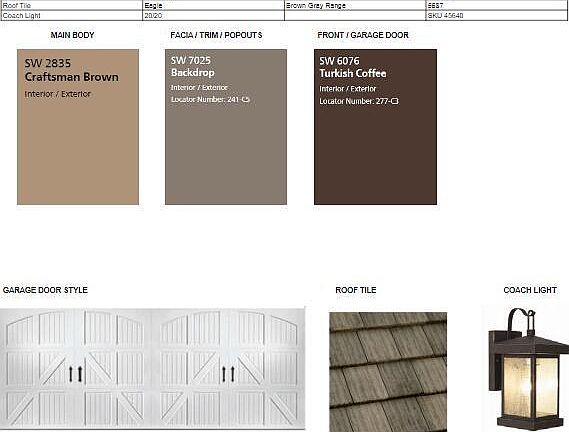Click the MAIN BODY heading

[72, 35]
